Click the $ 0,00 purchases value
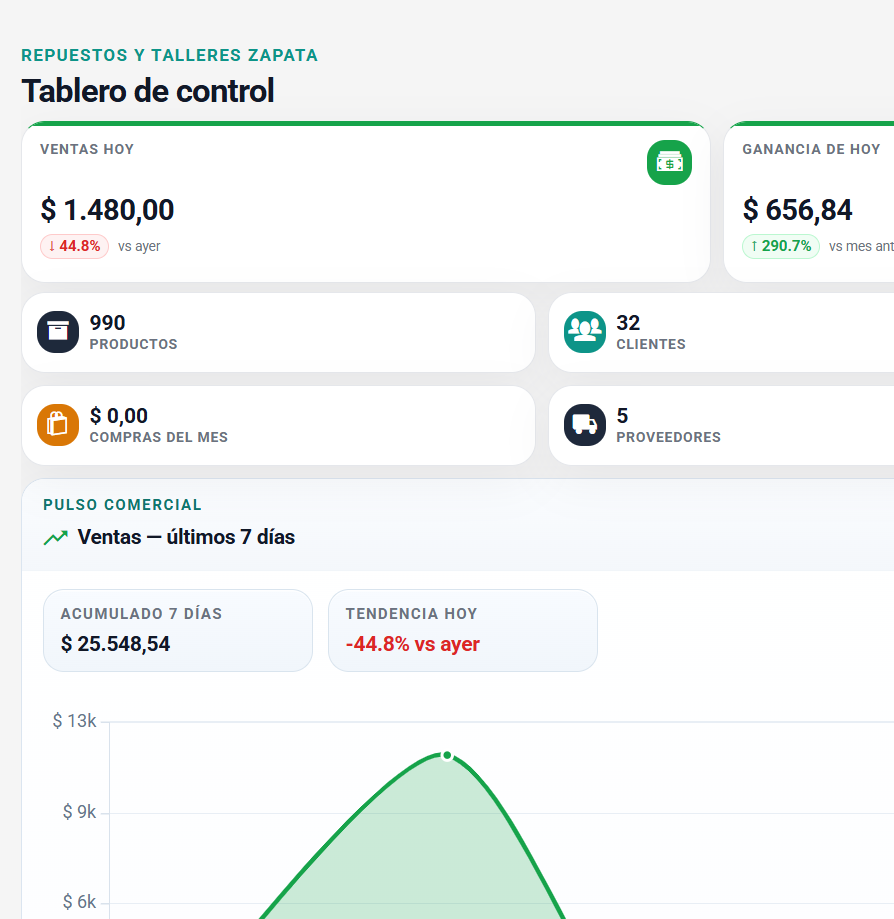The width and height of the screenshot is (894, 919). tap(118, 416)
